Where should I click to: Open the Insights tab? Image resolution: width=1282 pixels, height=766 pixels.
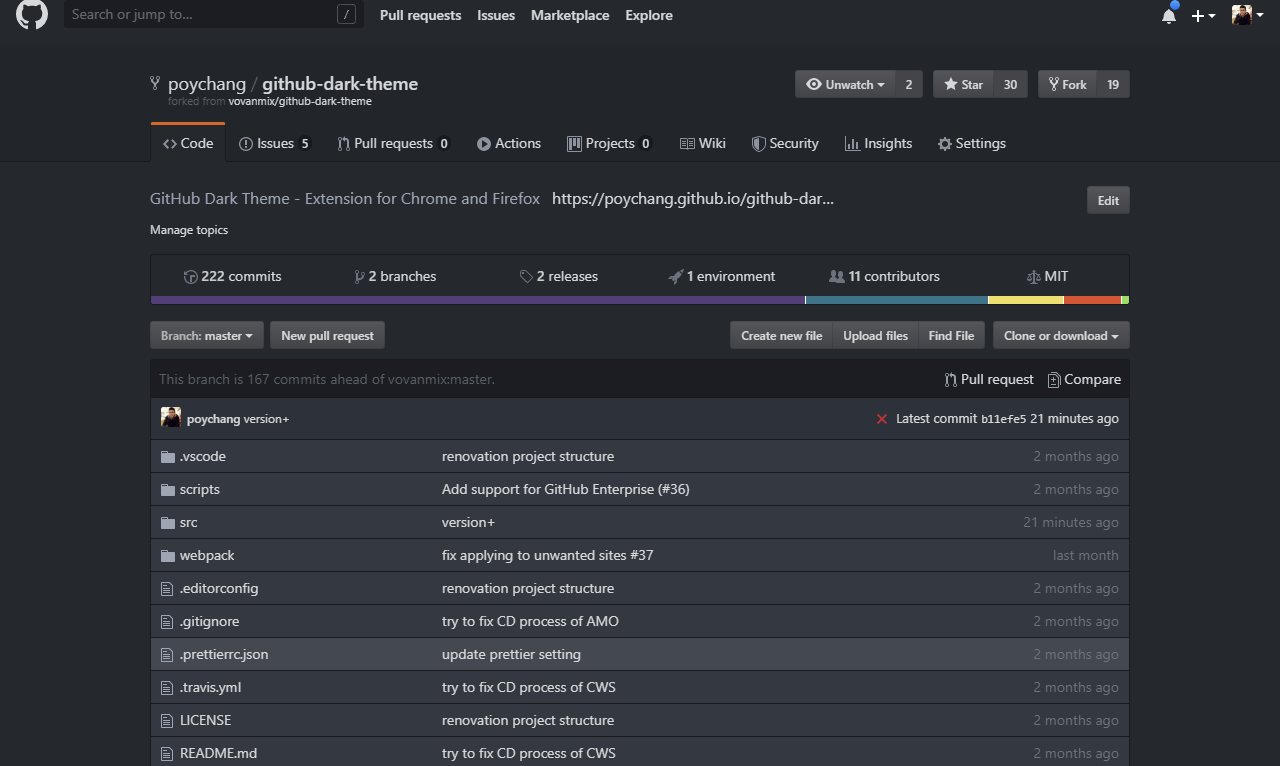(878, 143)
